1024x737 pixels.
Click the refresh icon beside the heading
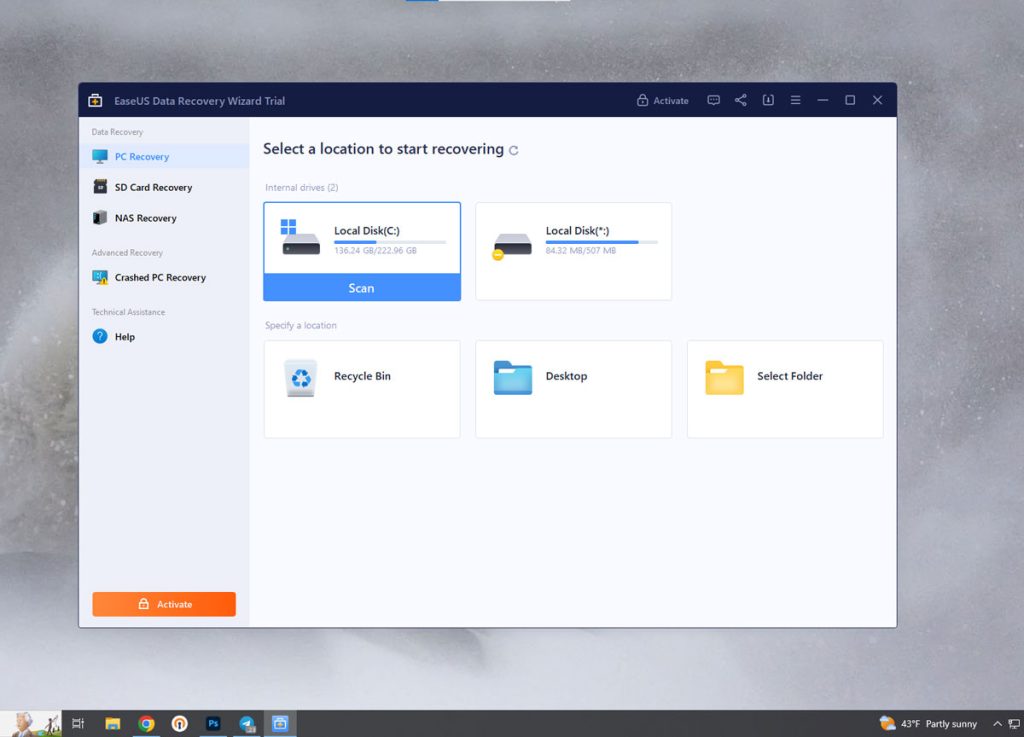coord(514,151)
